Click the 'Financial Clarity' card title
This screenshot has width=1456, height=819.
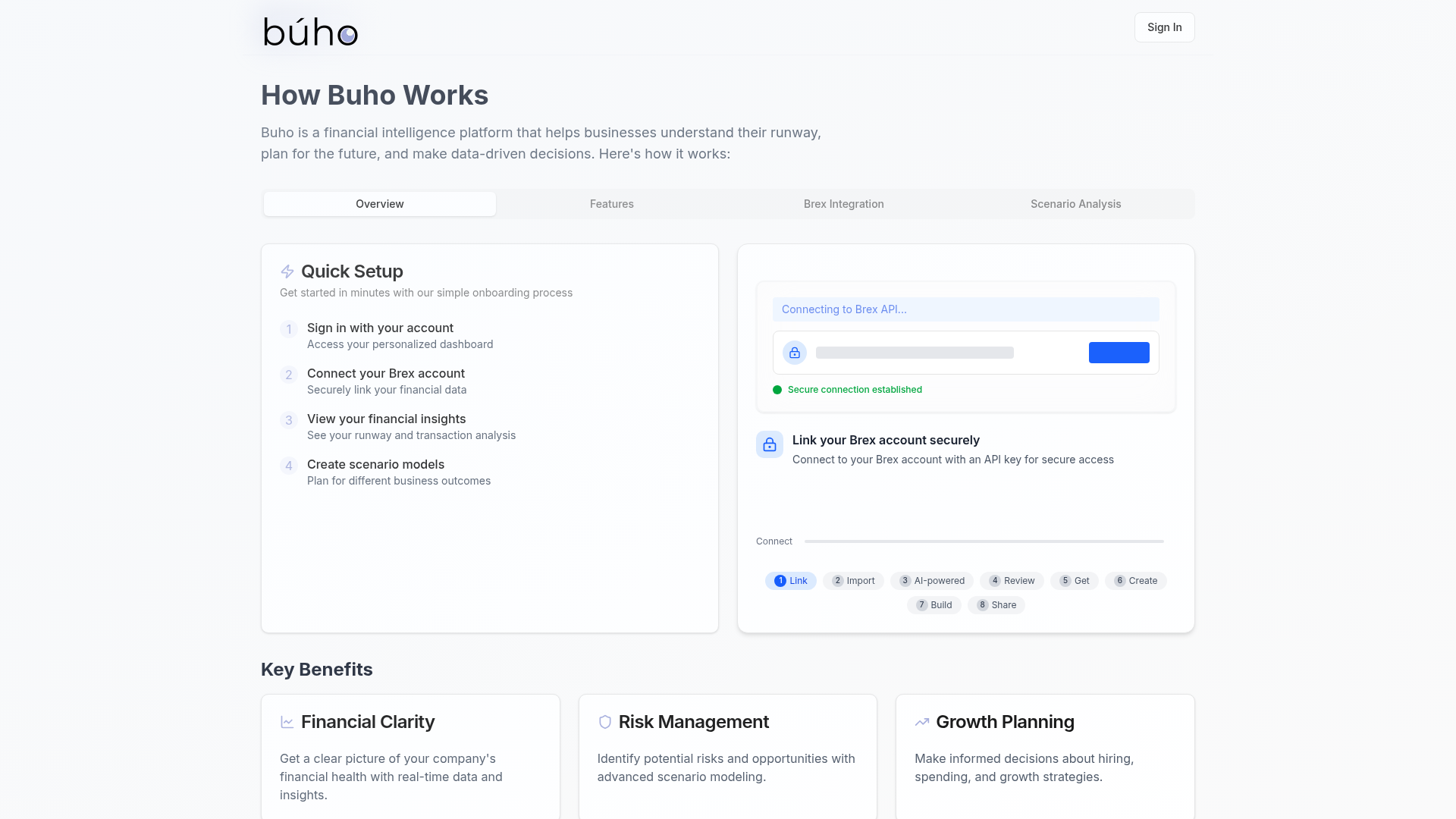click(x=368, y=722)
